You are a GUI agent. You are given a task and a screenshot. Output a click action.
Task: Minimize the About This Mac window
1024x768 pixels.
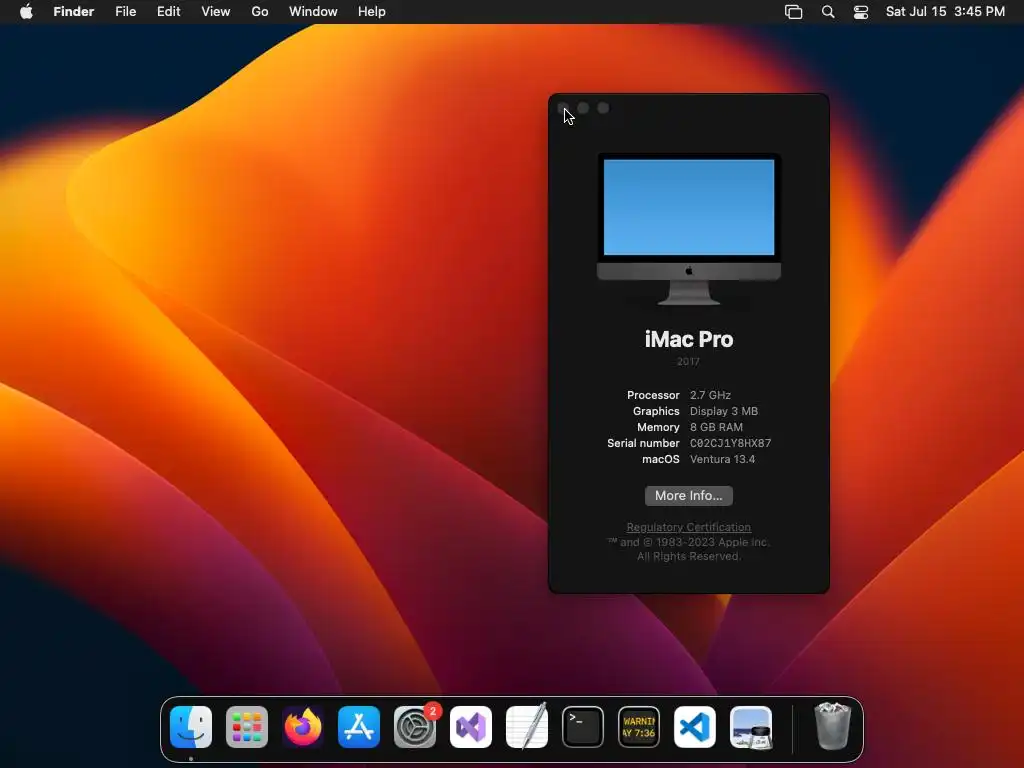[x=583, y=108]
